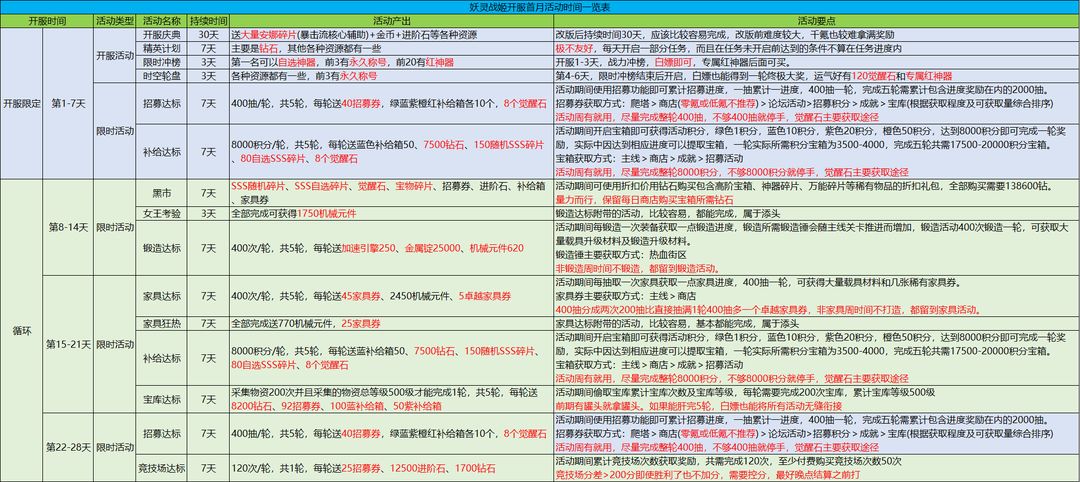1080x482 pixels.
Task: Select the 活动要点 column header
Action: click(x=816, y=21)
